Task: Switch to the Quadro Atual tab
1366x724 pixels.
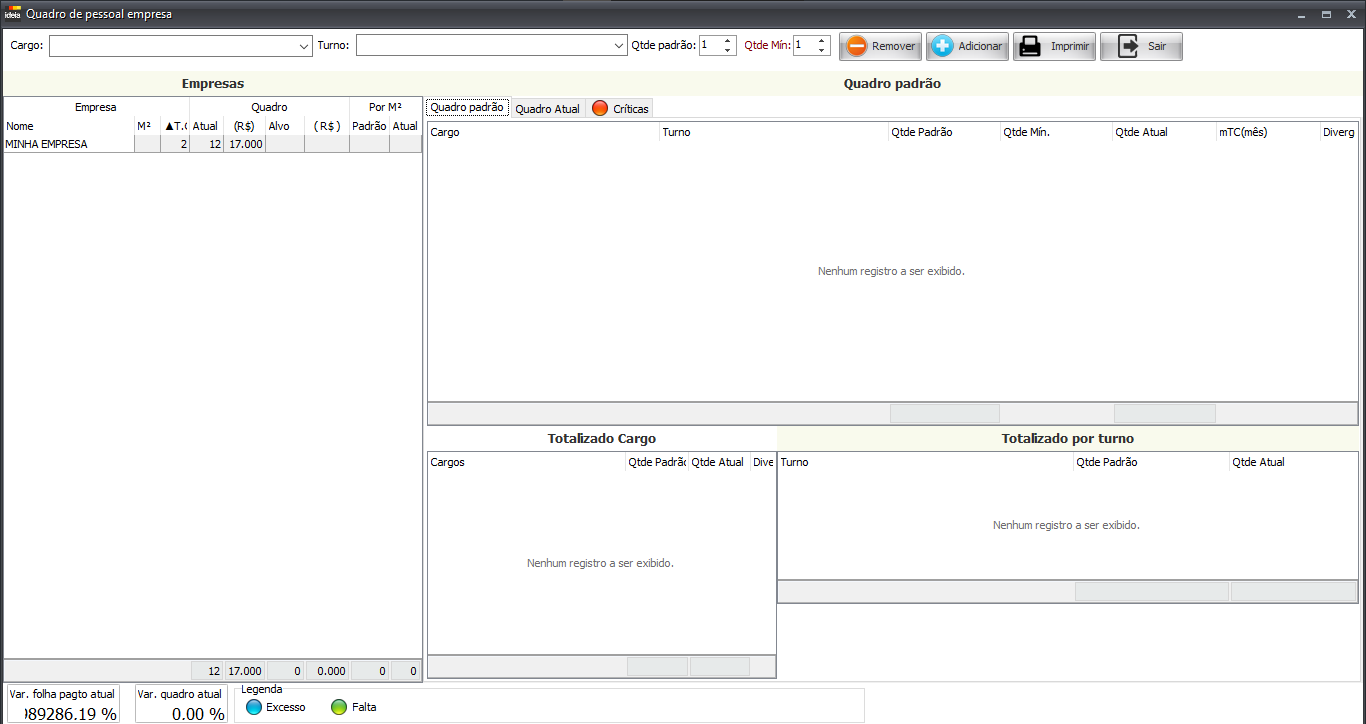Action: point(547,108)
